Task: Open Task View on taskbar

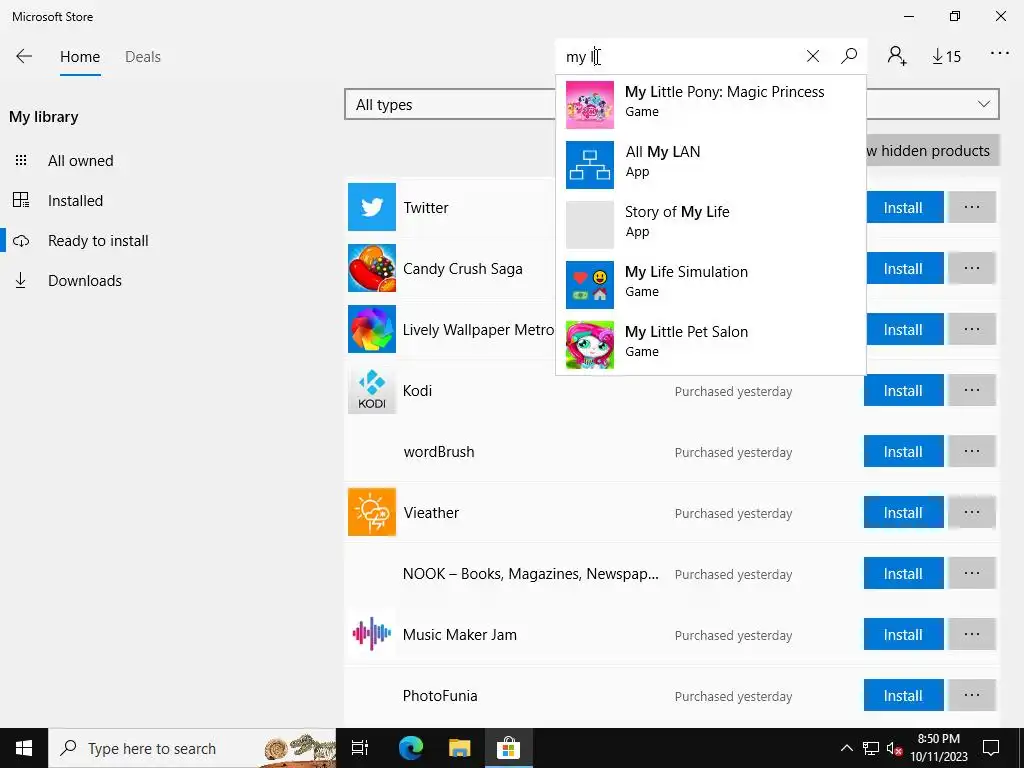Action: pos(360,748)
